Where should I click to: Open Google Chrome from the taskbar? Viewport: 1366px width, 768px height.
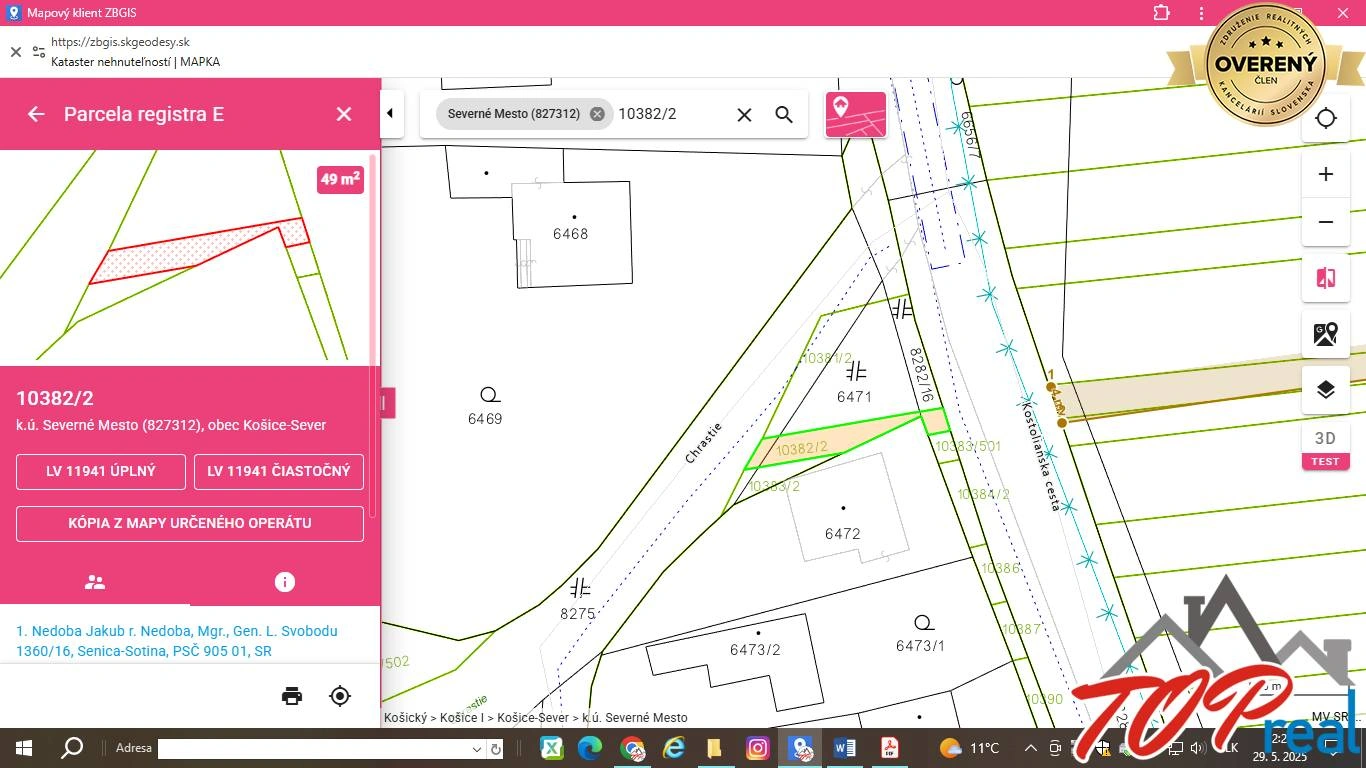[x=633, y=747]
